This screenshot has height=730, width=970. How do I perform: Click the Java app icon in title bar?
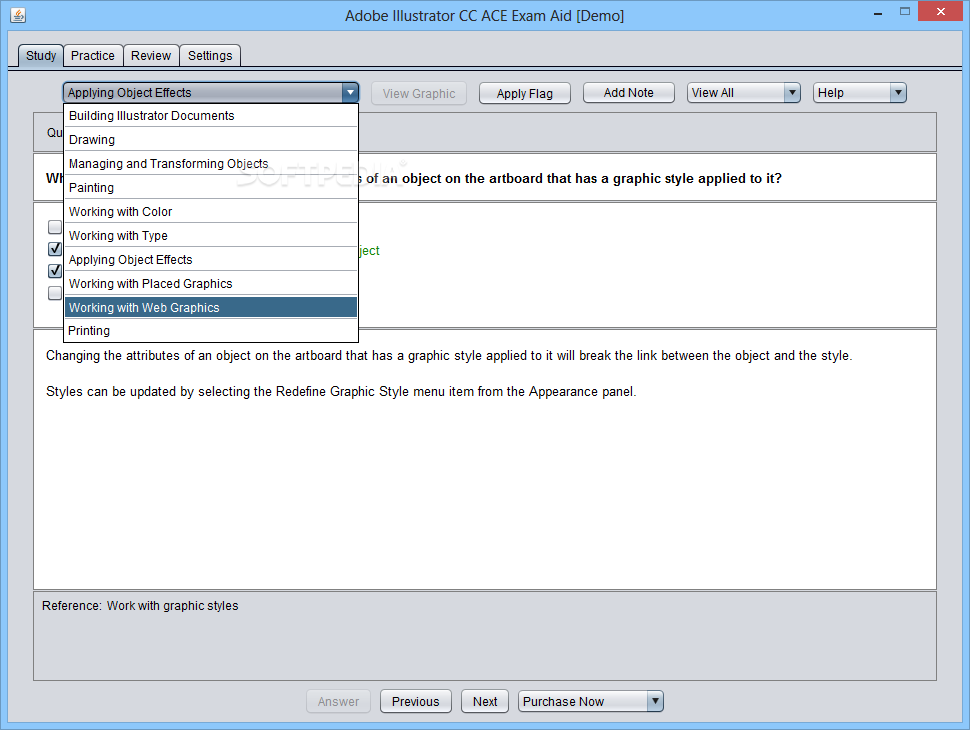[x=18, y=15]
